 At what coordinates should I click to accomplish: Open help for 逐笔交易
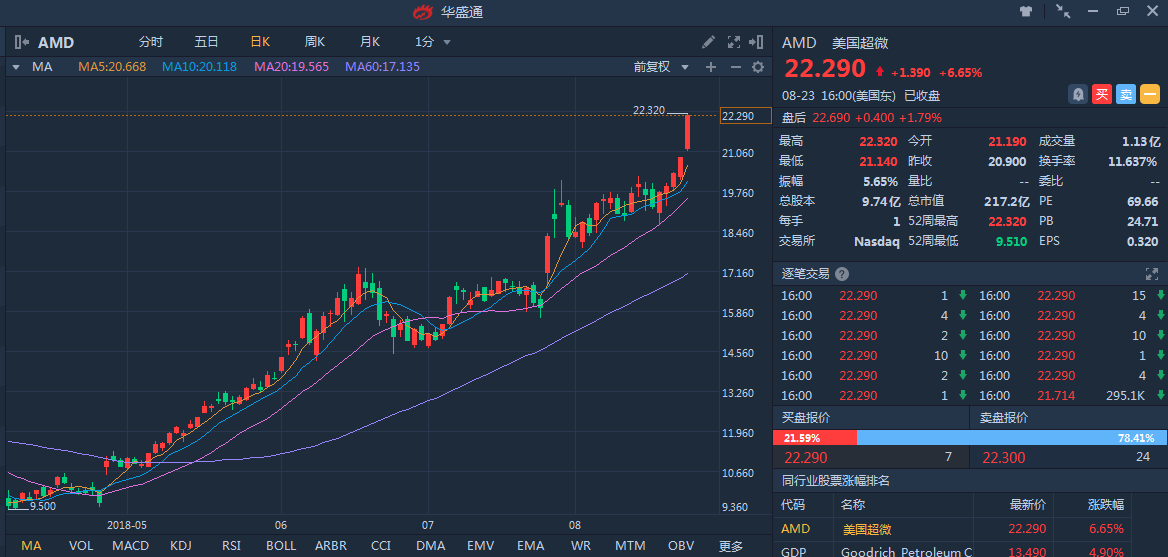point(842,274)
